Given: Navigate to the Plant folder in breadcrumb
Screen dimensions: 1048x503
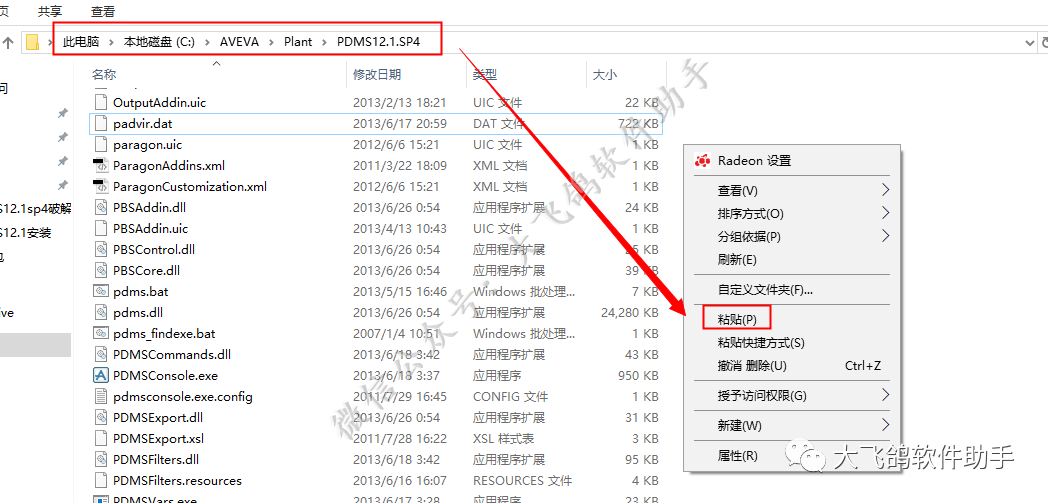Looking at the screenshot, I should pyautogui.click(x=298, y=42).
